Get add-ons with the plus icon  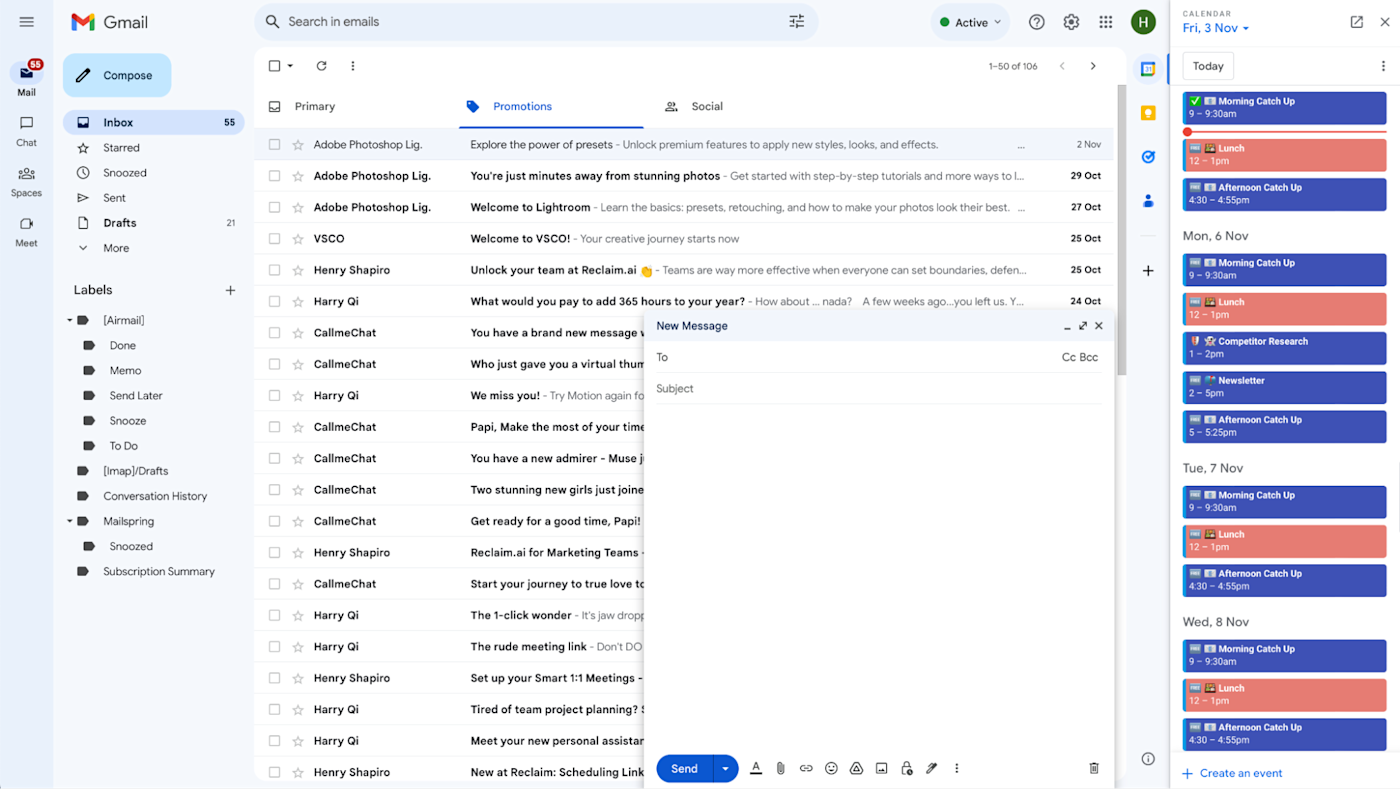pos(1148,270)
